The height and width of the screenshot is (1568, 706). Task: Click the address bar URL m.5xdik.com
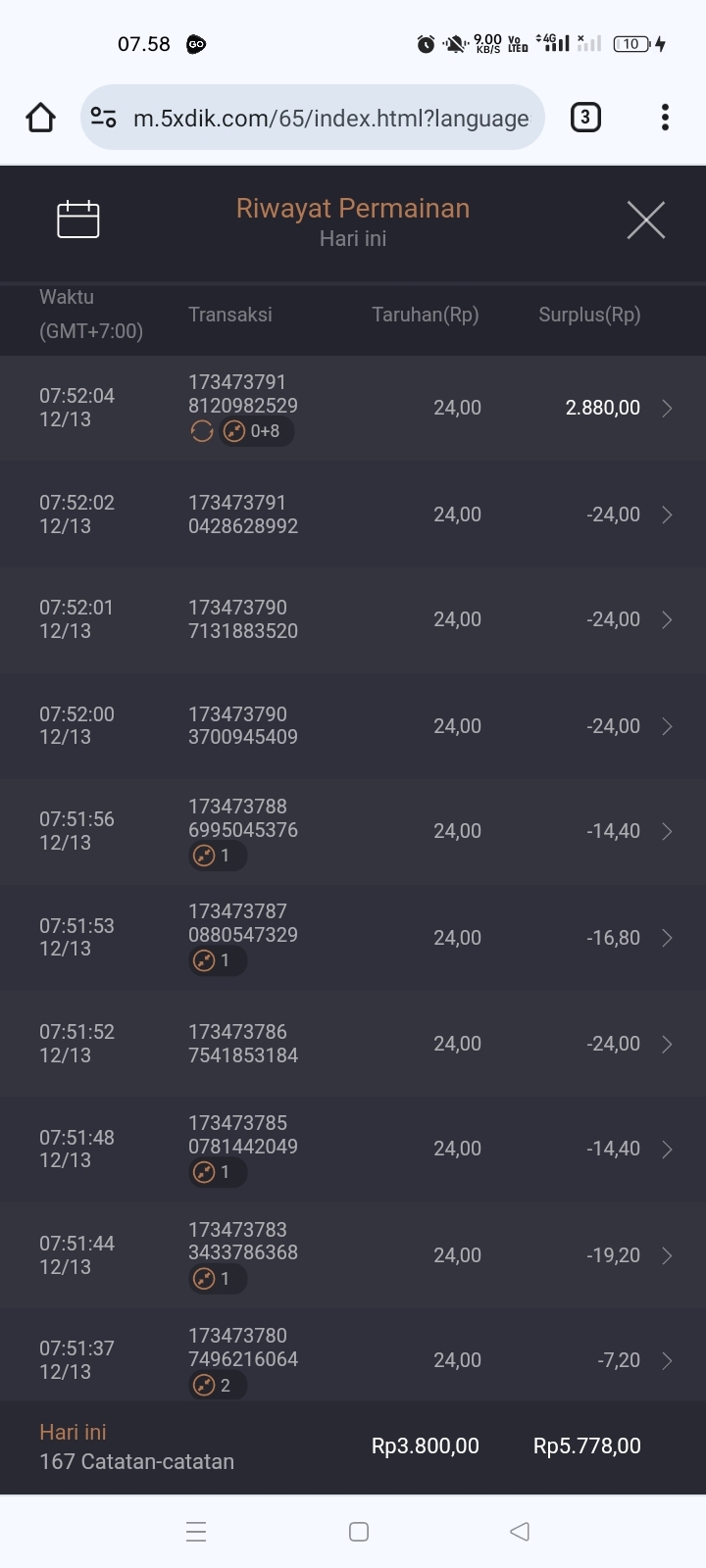pos(330,119)
